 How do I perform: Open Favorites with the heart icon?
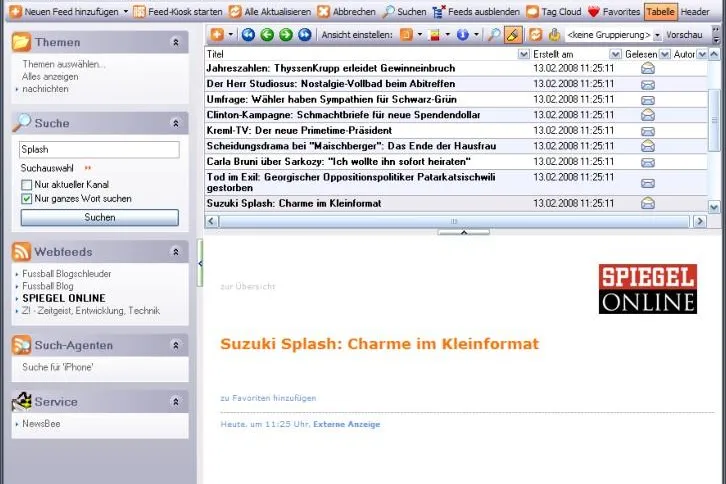[613, 12]
